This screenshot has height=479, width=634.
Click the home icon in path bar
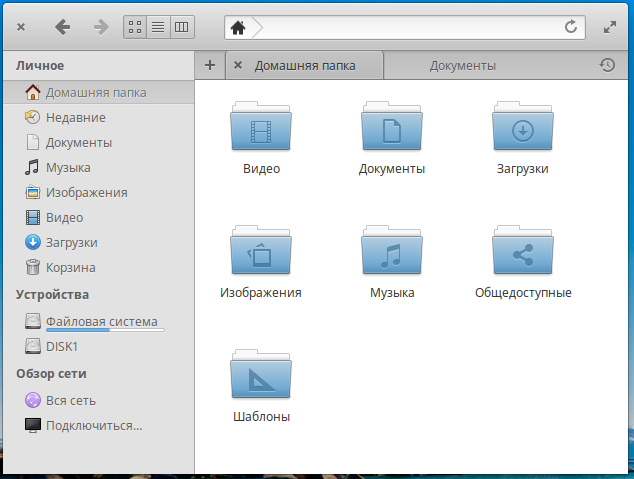click(x=238, y=27)
